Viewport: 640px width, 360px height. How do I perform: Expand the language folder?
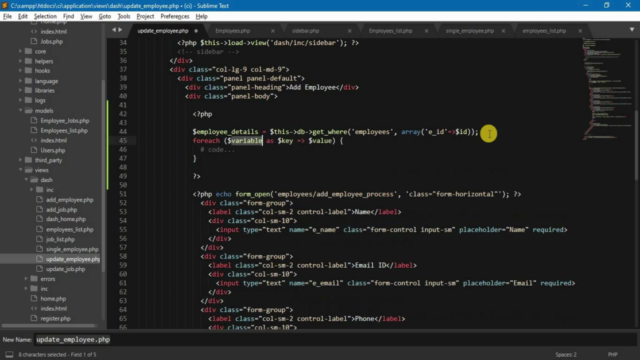click(20, 81)
